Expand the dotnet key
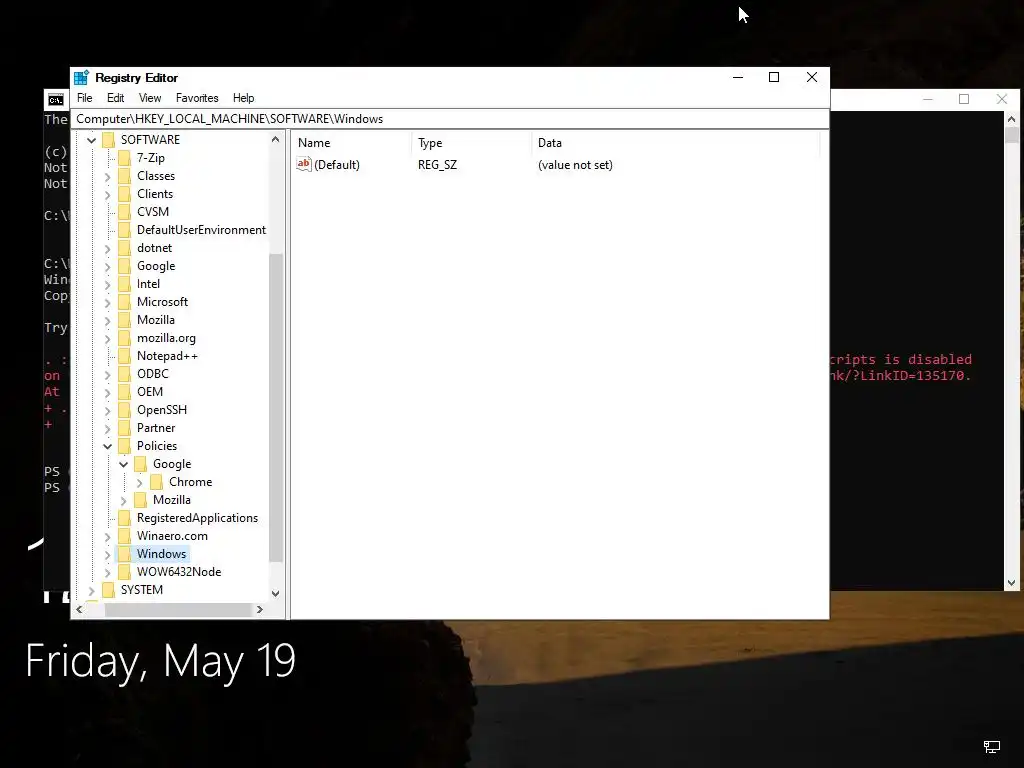The height and width of the screenshot is (768, 1024). pos(108,248)
